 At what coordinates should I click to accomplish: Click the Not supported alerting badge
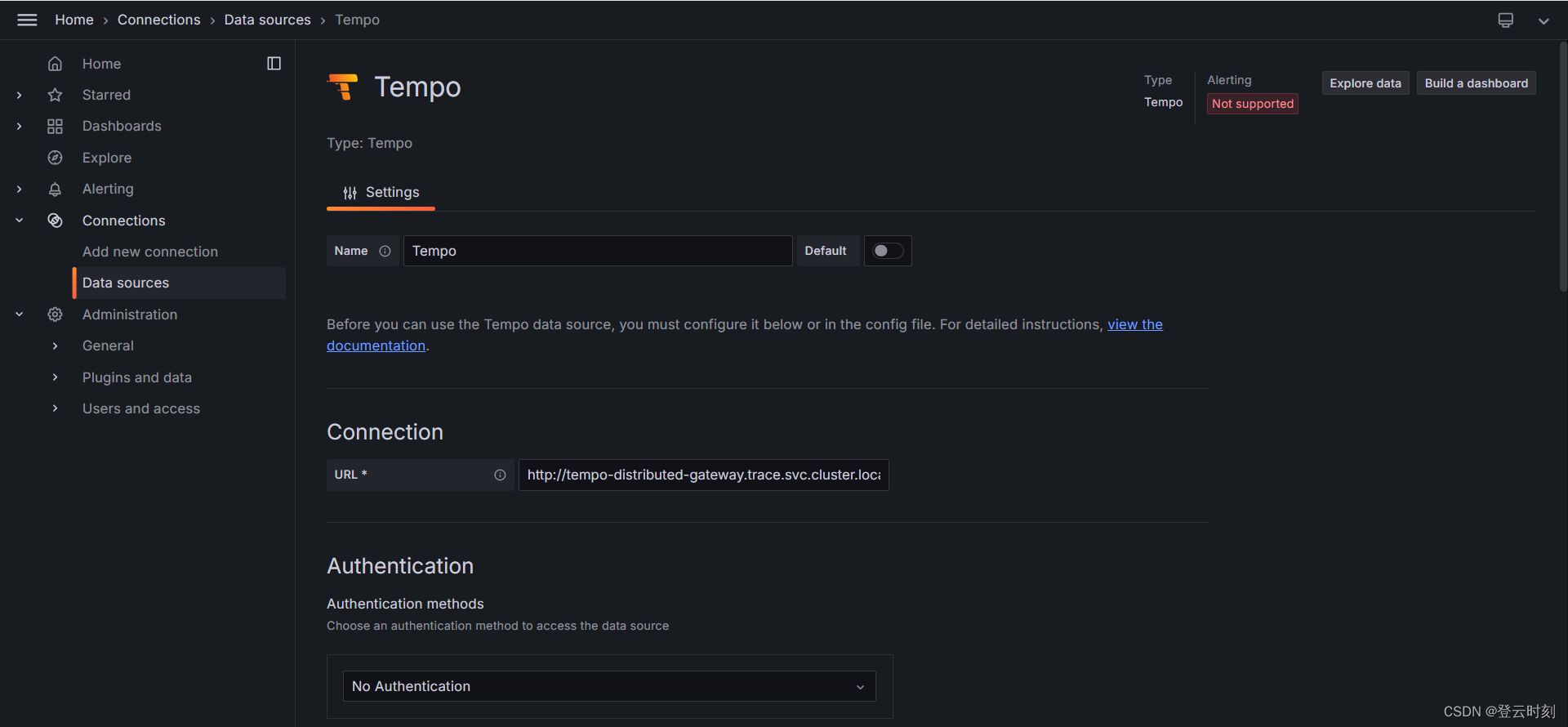[x=1253, y=104]
